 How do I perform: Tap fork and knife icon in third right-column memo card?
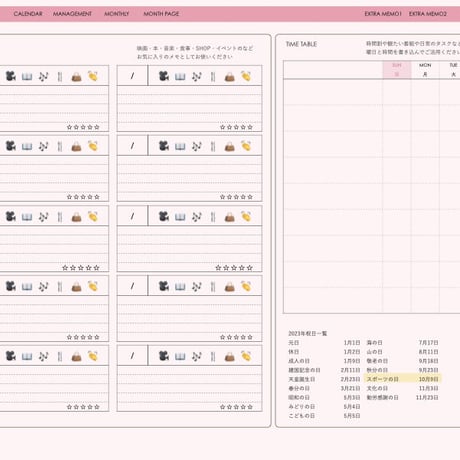tap(213, 217)
